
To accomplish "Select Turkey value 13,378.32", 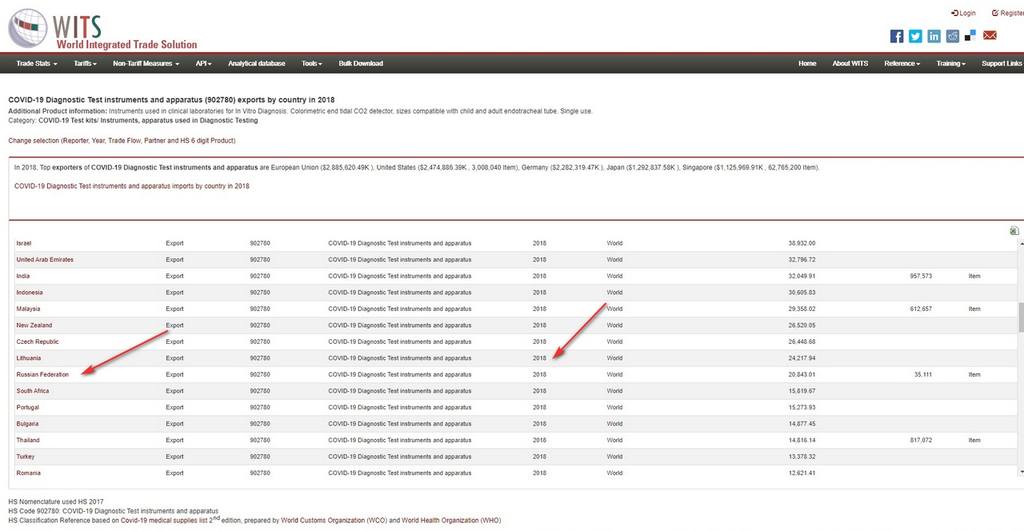I will click(x=801, y=457).
